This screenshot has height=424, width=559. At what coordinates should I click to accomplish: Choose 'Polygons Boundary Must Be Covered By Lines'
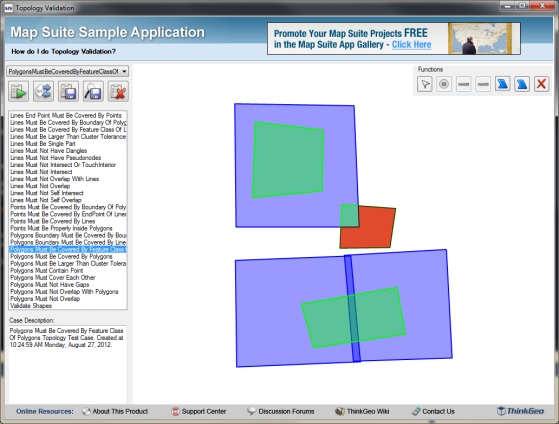tap(68, 242)
